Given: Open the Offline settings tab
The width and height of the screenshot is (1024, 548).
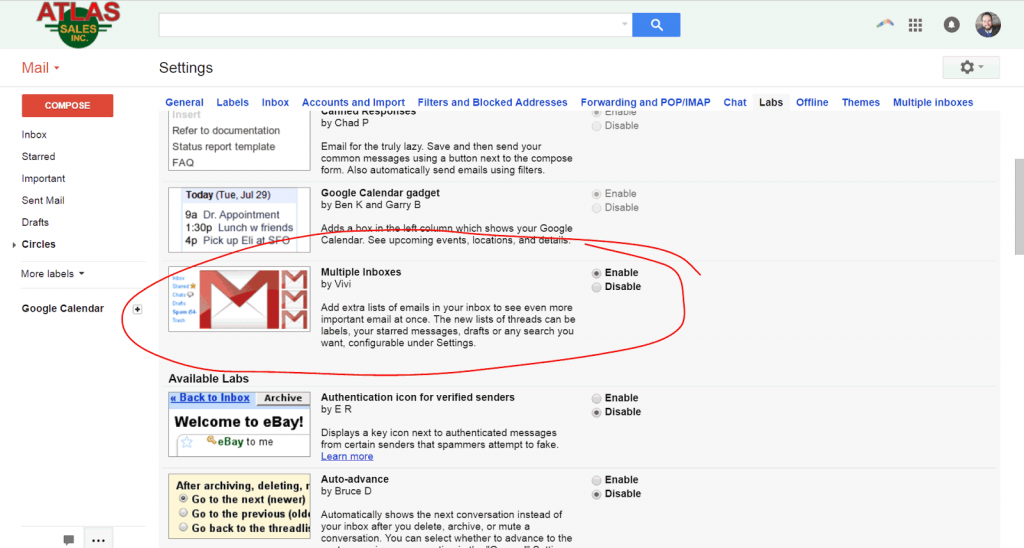Looking at the screenshot, I should coord(812,103).
